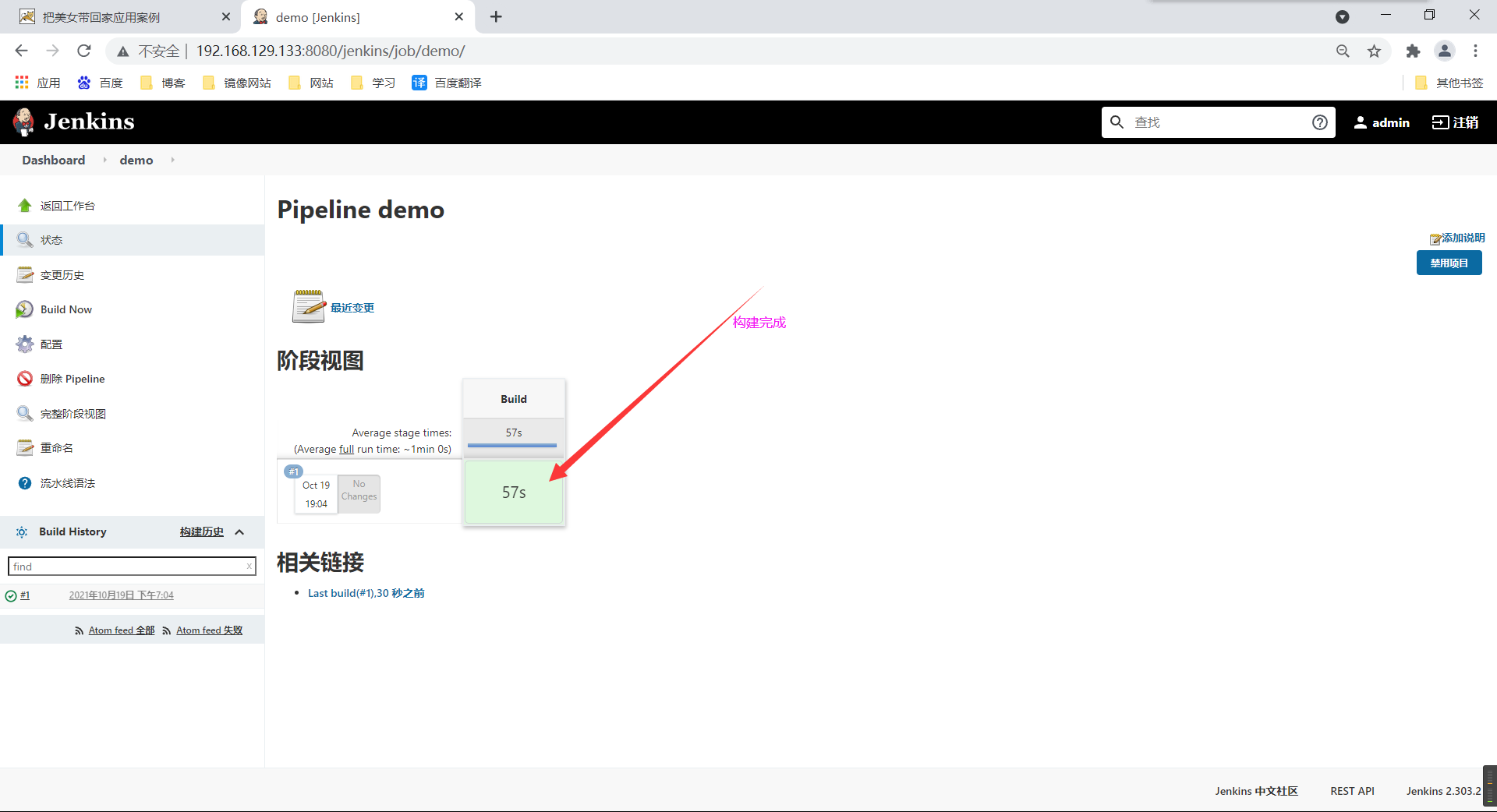Viewport: 1497px width, 812px height.
Task: Open the 变更历史 sidebar item
Action: point(62,275)
